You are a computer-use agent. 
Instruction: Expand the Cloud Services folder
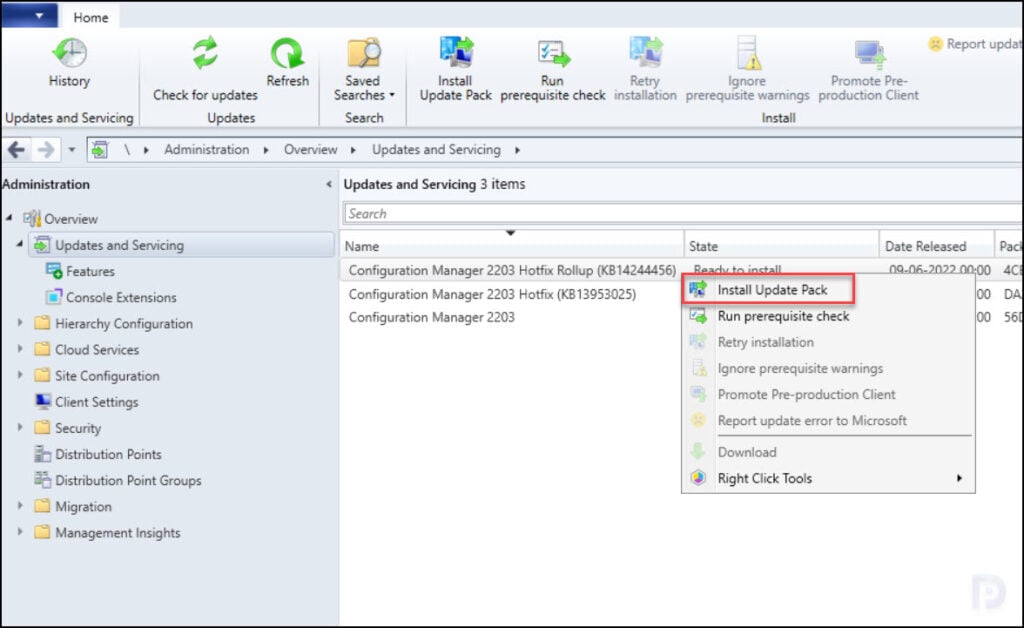[20, 349]
